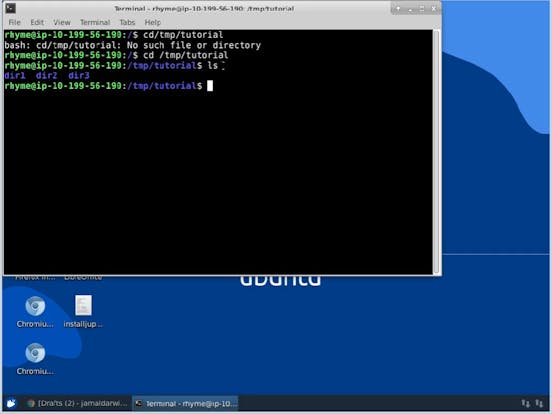This screenshot has width=552, height=414.
Task: Open the Terminal menu in menu bar
Action: [95, 22]
